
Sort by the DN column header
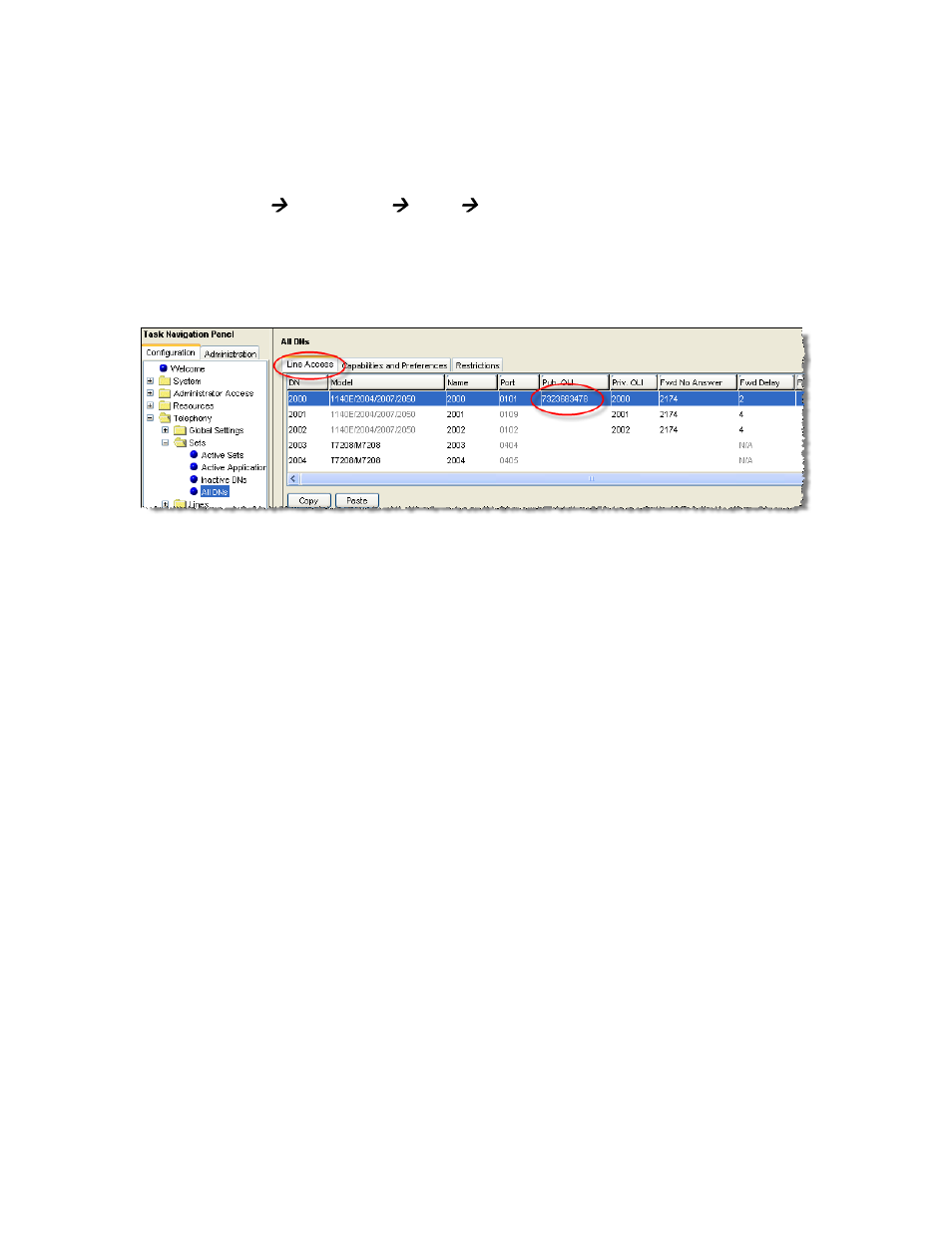[x=307, y=382]
